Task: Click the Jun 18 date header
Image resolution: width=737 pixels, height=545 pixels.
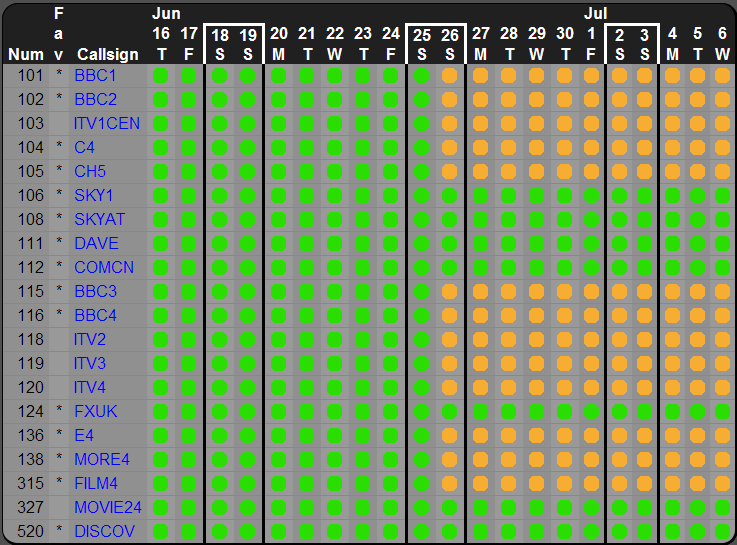Action: 220,45
